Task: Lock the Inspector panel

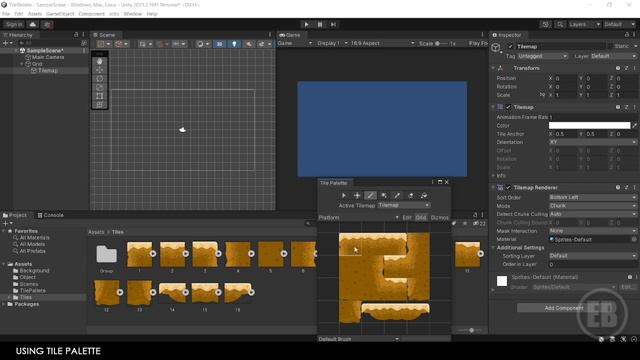Action: [627, 35]
